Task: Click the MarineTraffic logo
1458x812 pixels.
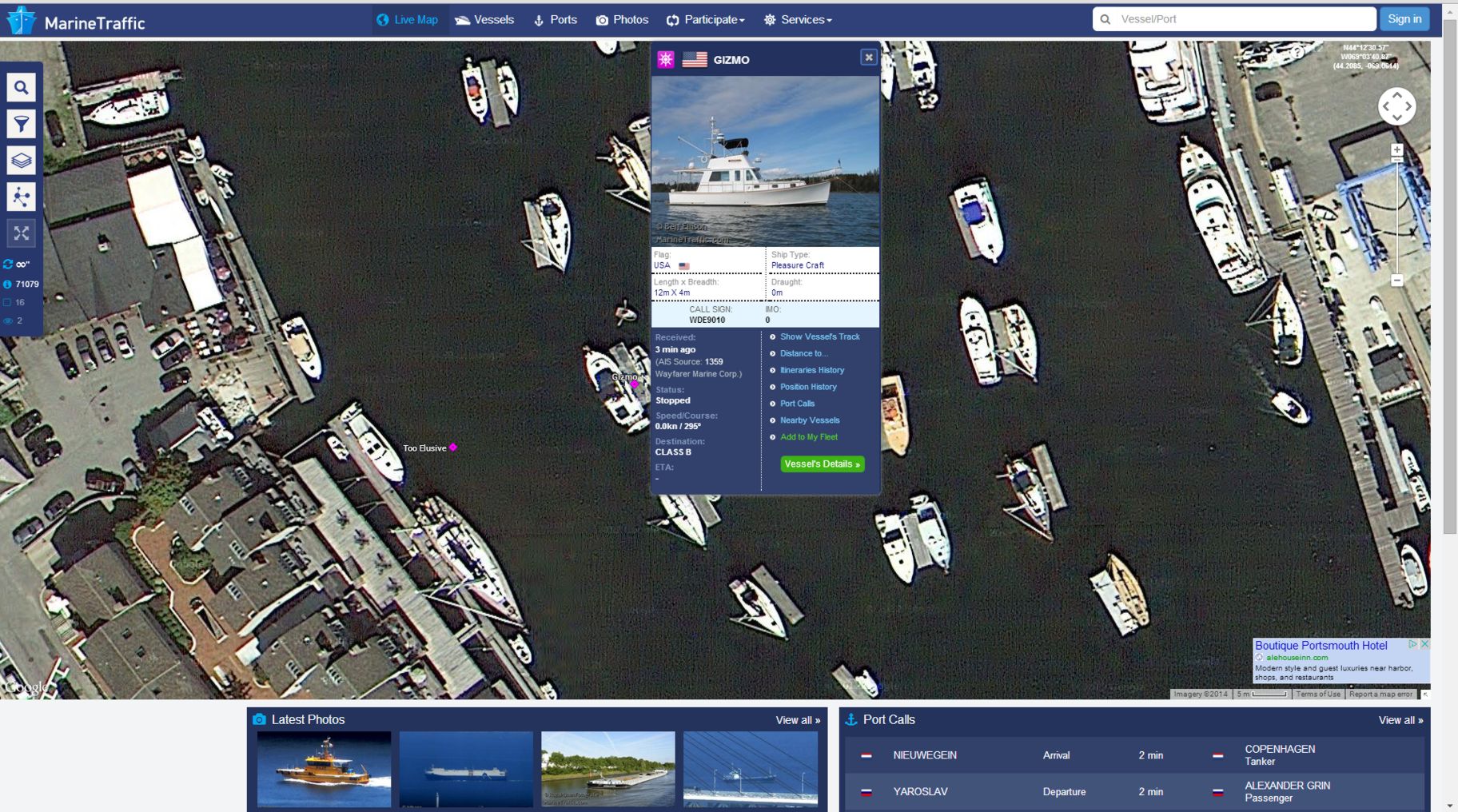Action: (x=76, y=21)
